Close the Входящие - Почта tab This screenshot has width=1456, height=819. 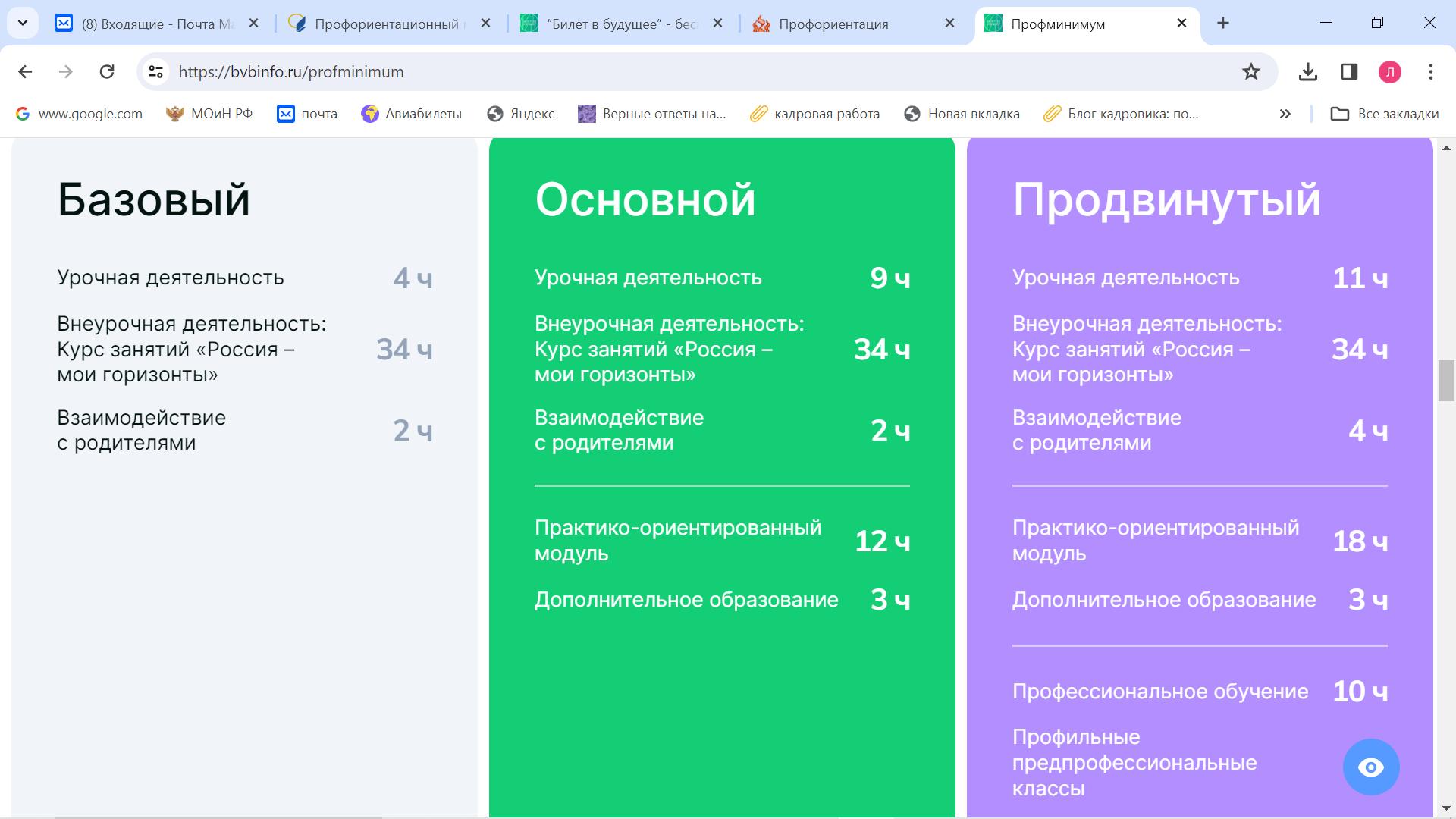click(x=254, y=24)
